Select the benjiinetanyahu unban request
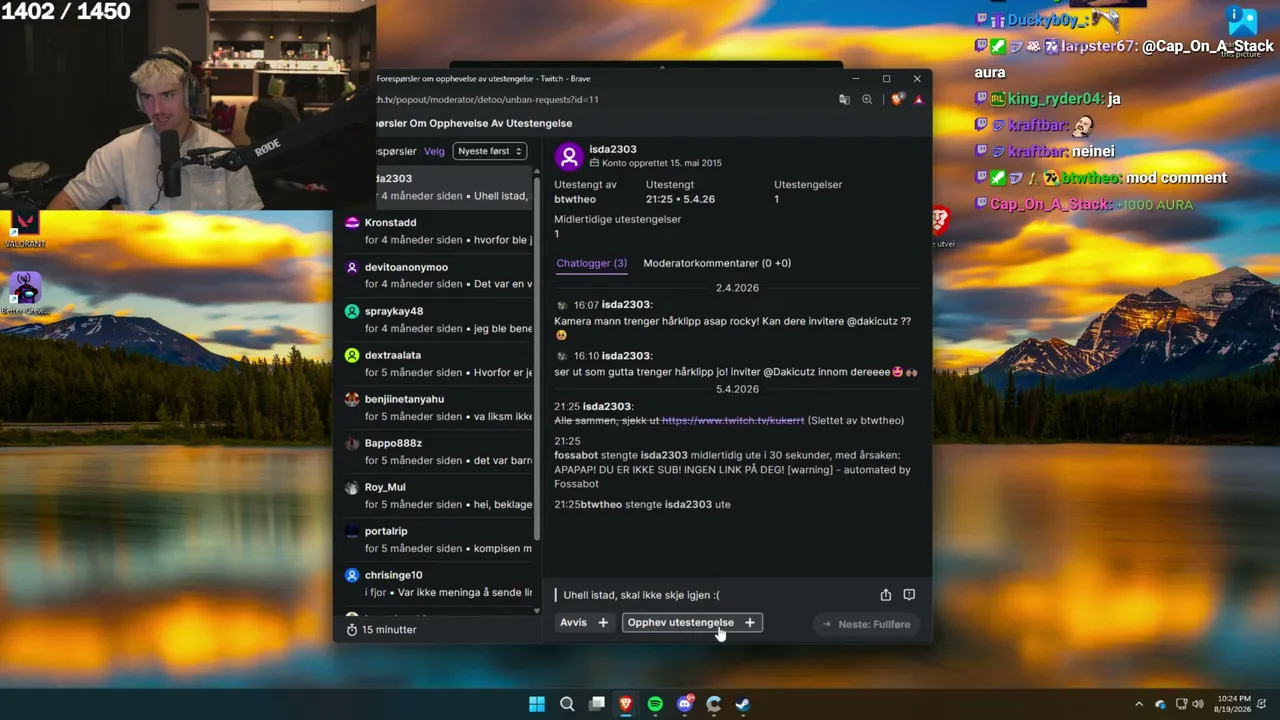 coord(438,407)
